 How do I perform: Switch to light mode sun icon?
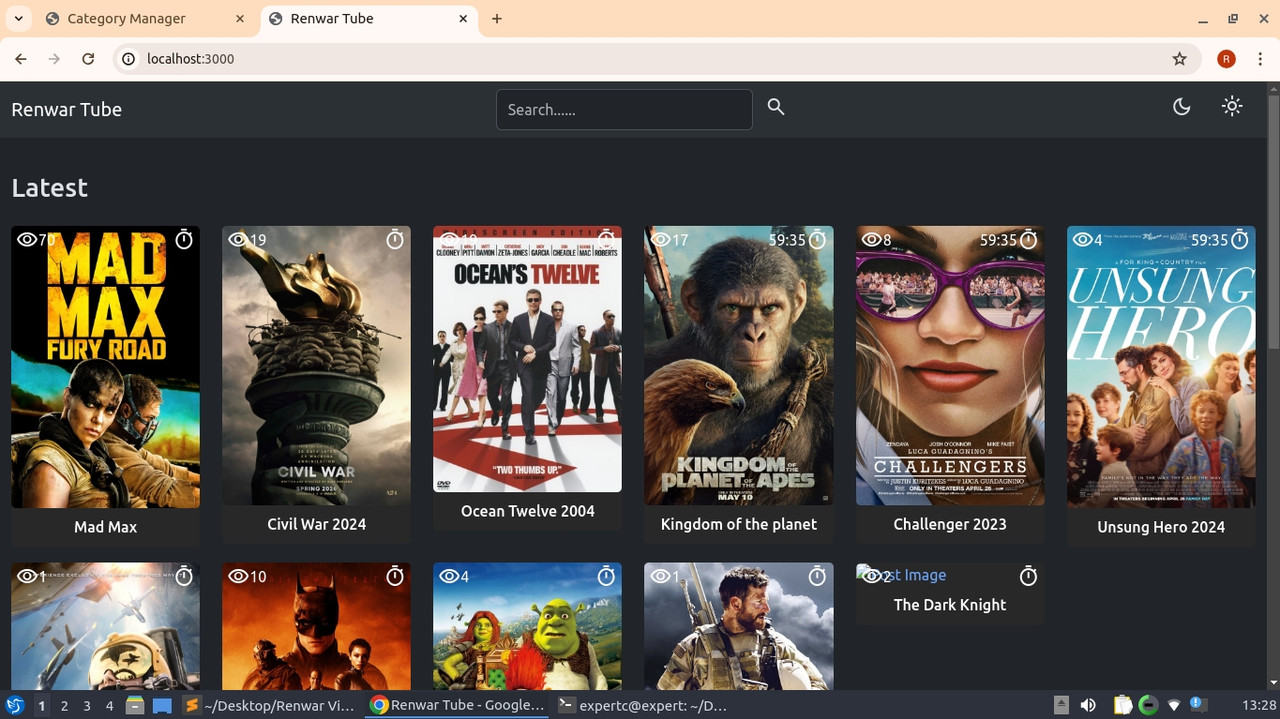pyautogui.click(x=1232, y=106)
